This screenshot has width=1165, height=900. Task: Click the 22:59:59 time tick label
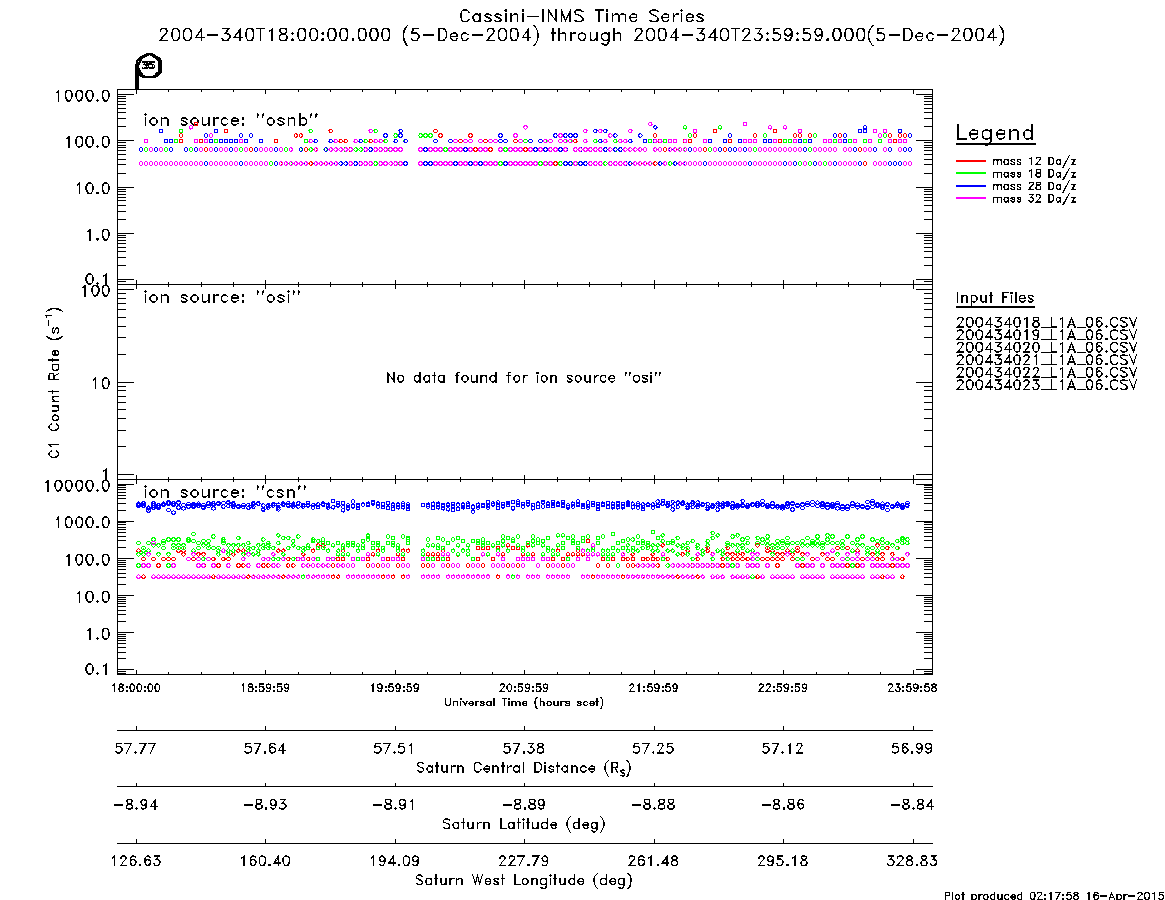[x=782, y=688]
